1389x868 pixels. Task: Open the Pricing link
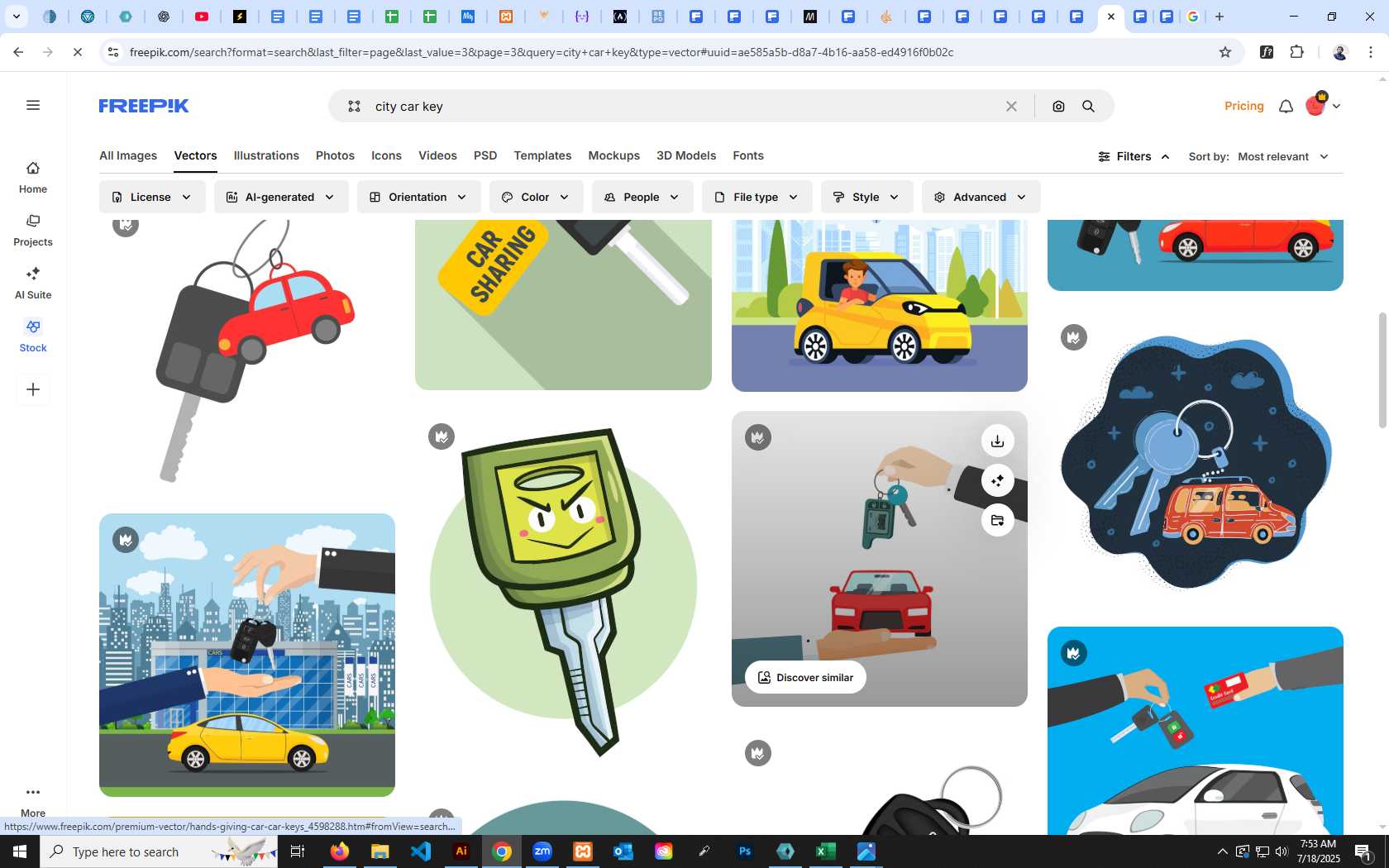click(1243, 106)
